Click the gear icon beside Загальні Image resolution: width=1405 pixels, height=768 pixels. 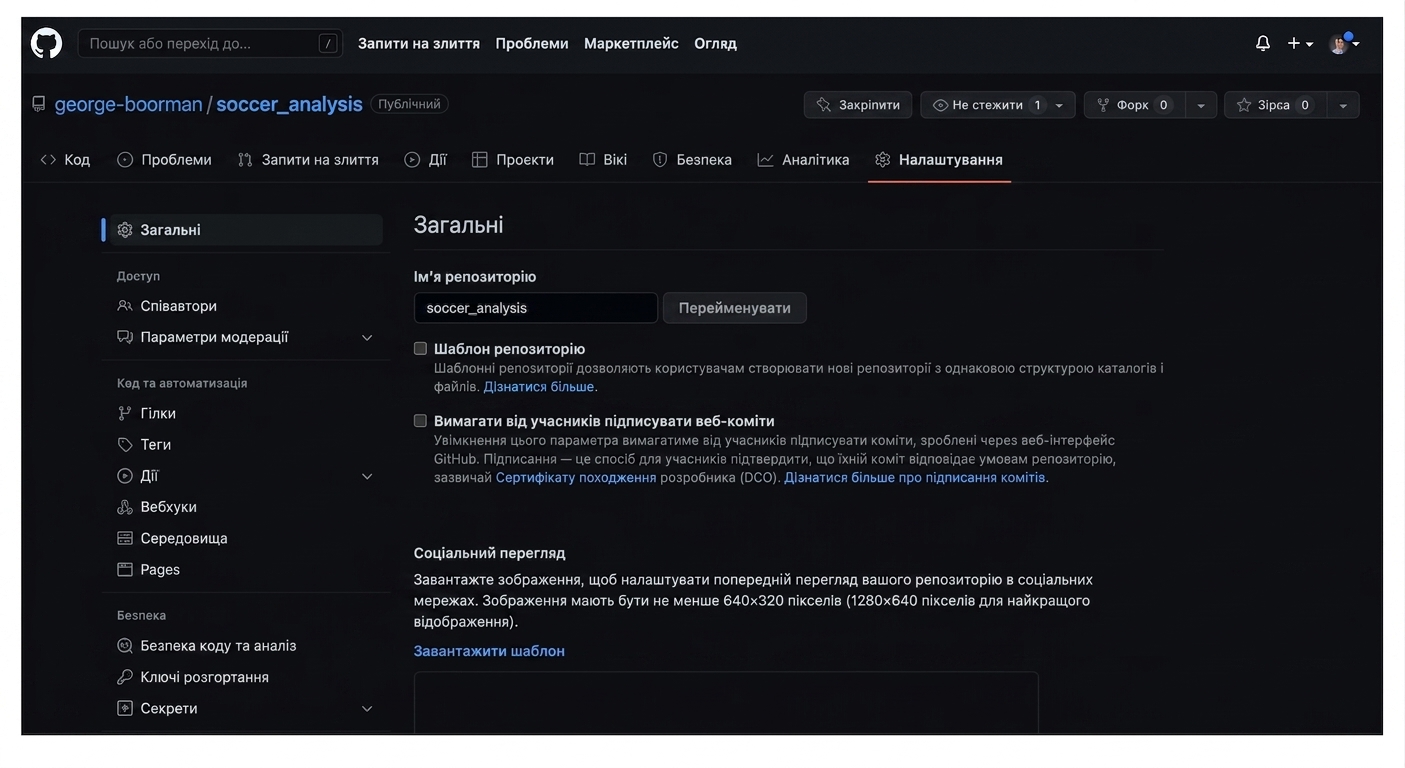click(125, 230)
